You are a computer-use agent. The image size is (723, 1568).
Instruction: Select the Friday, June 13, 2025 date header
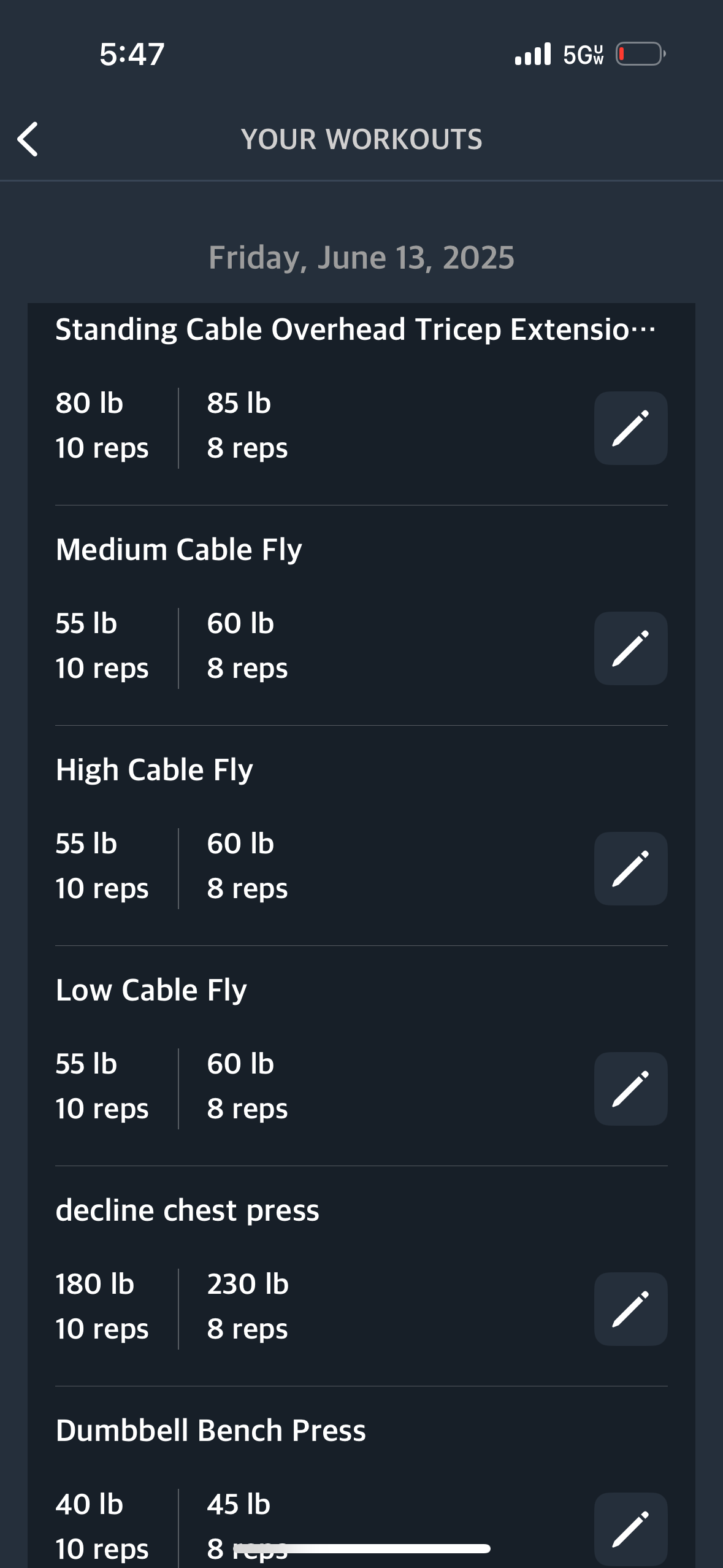(361, 257)
